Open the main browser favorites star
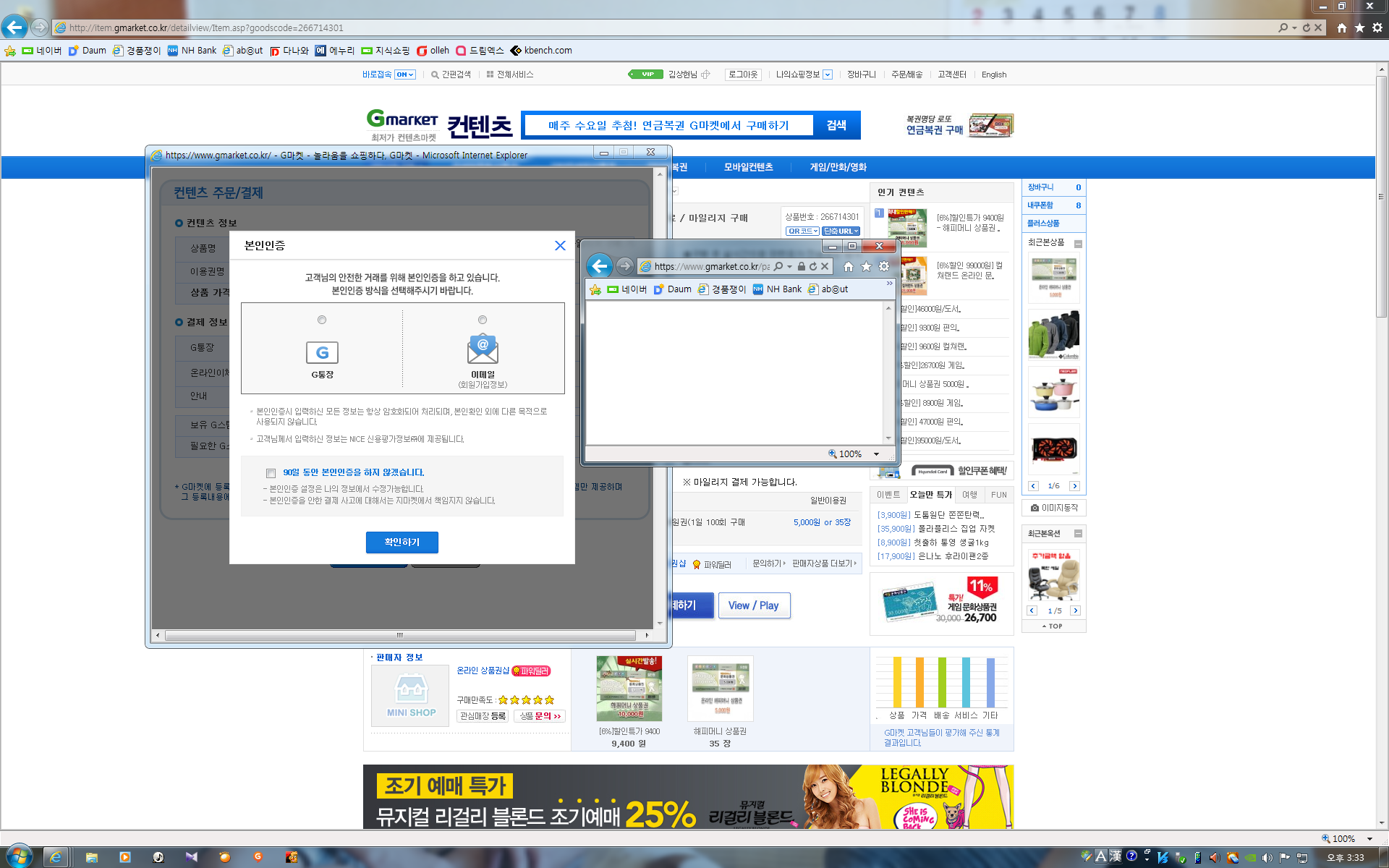Screen dimensions: 1389x868 coord(1360,27)
